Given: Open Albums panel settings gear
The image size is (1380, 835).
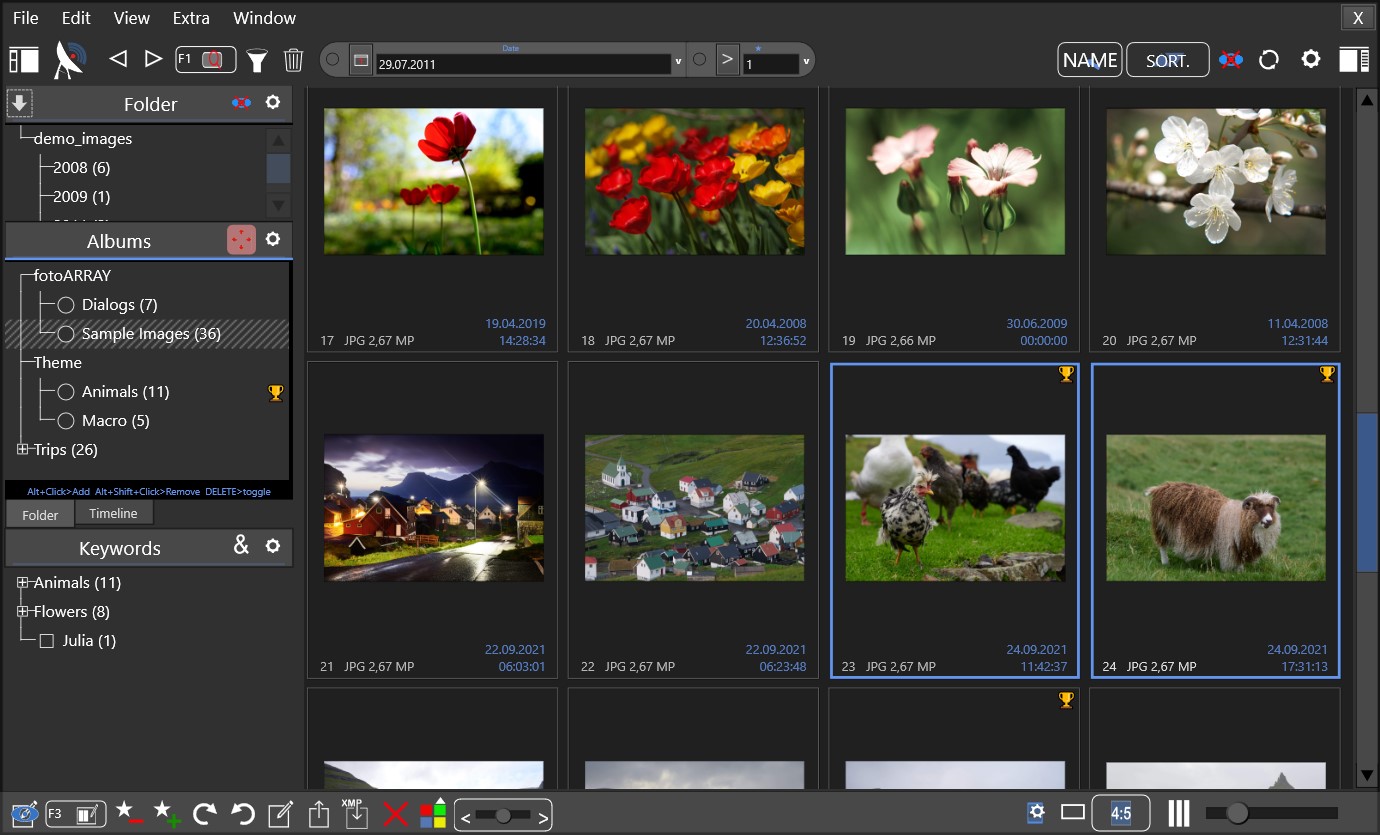Looking at the screenshot, I should [273, 239].
